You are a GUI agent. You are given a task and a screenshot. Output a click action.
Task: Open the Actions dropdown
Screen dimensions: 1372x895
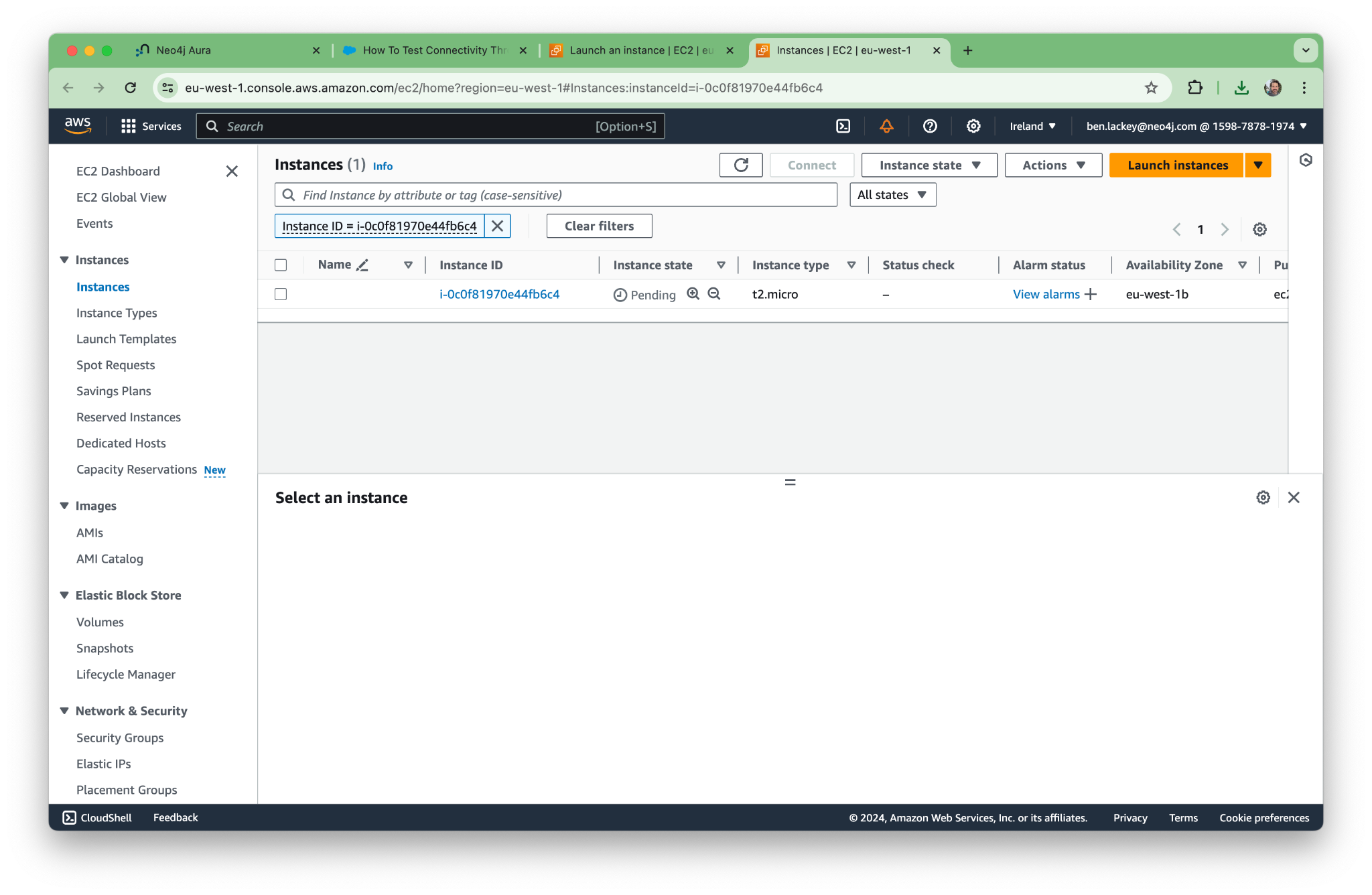coord(1053,165)
